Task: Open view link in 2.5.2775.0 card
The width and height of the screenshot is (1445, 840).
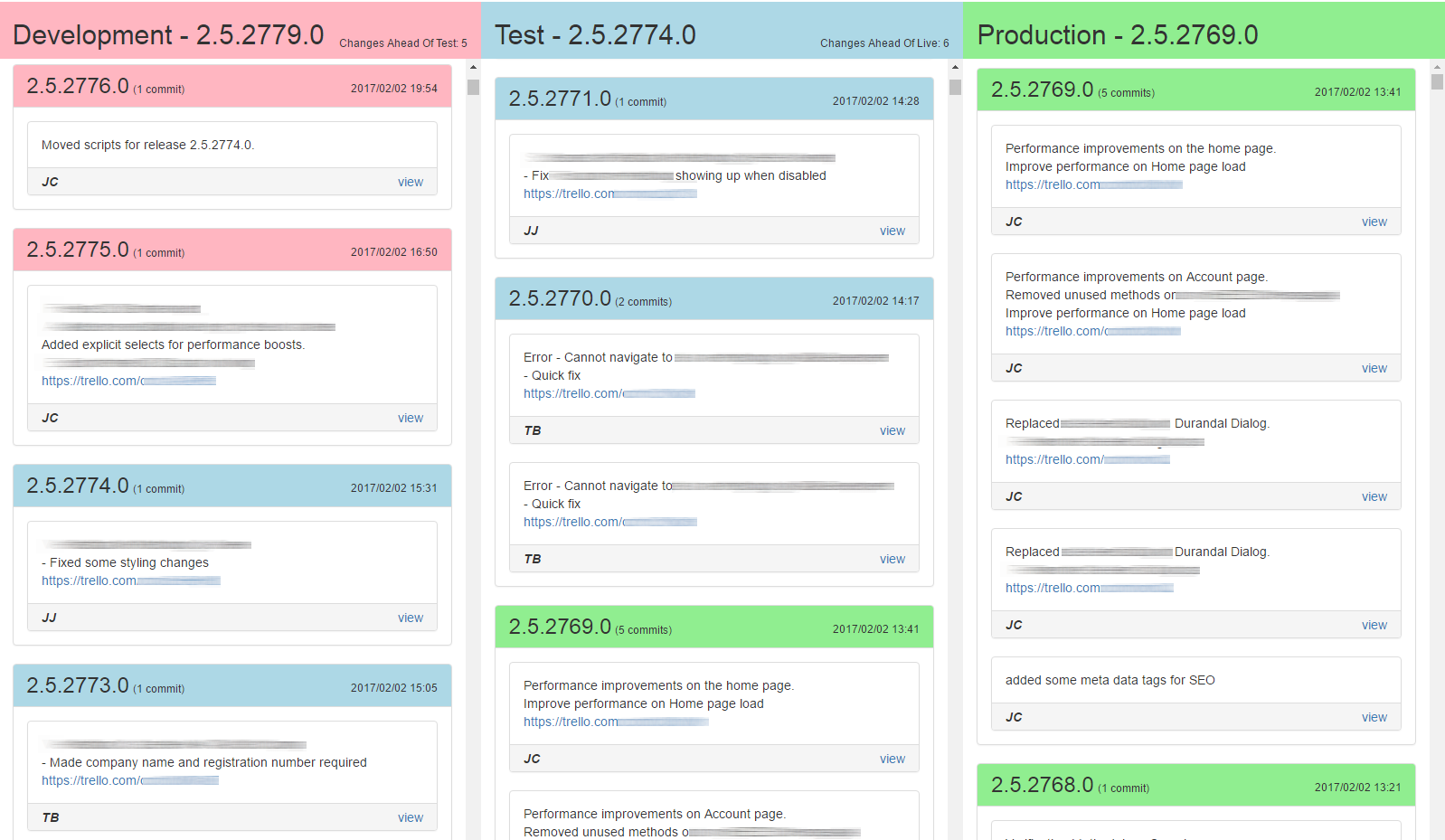Action: 411,418
